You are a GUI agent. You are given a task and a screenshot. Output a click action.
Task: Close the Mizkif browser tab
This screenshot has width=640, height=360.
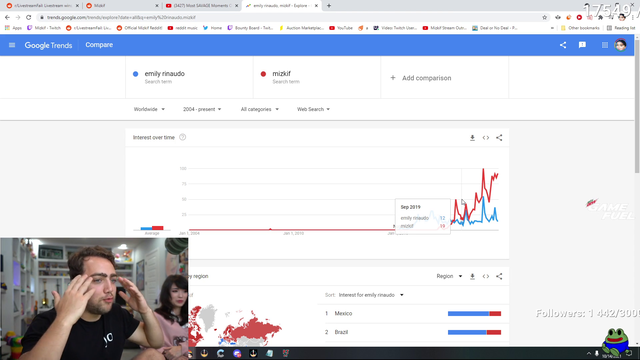[157, 6]
